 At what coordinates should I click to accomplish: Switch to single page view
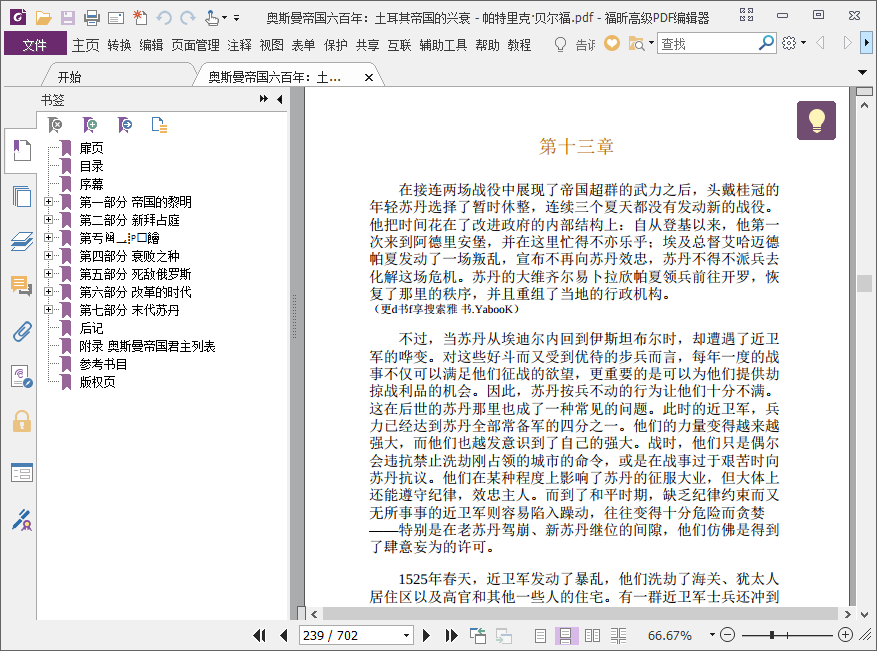pyautogui.click(x=540, y=635)
